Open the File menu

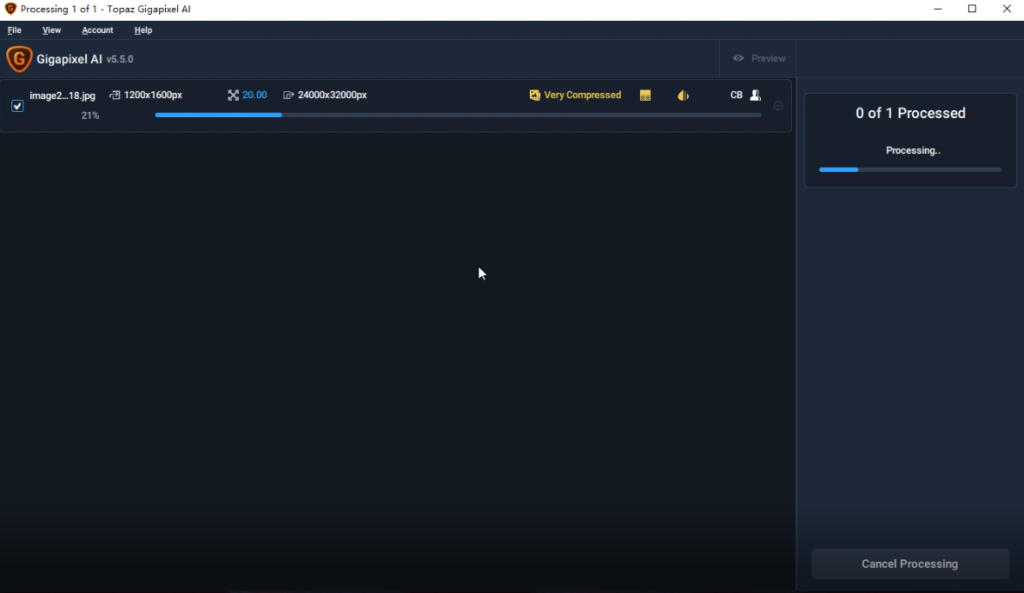pos(14,30)
